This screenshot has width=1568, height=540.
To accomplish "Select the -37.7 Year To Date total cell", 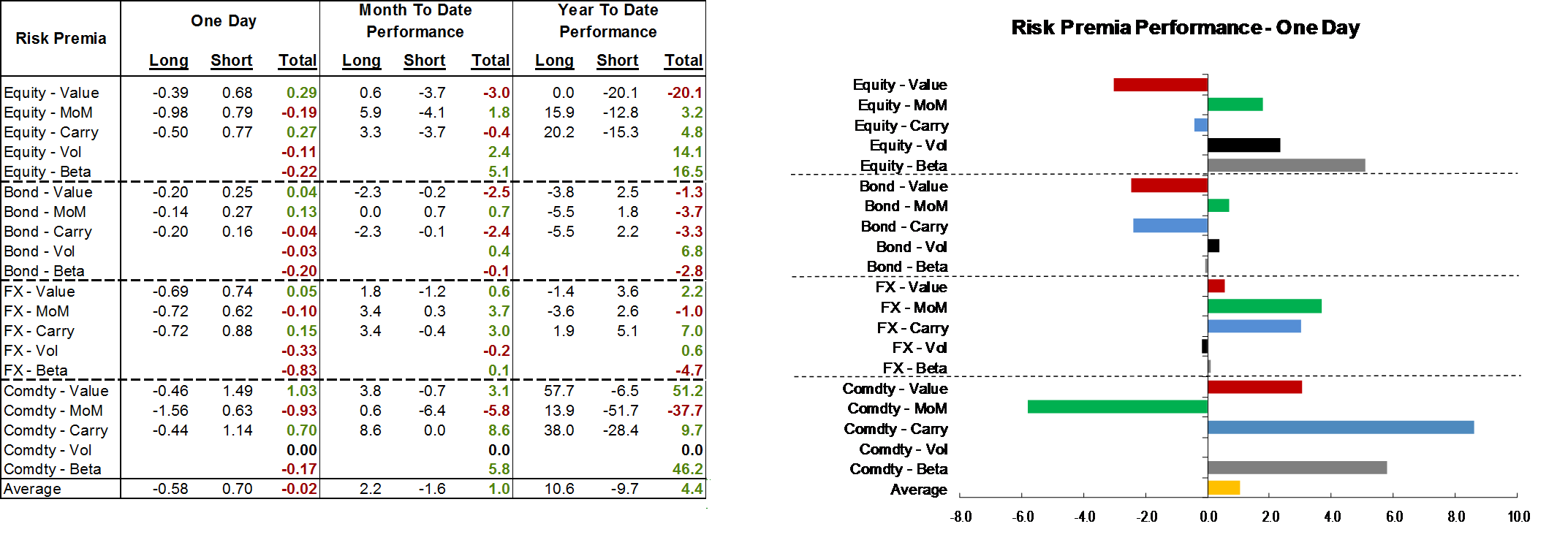I will [685, 411].
